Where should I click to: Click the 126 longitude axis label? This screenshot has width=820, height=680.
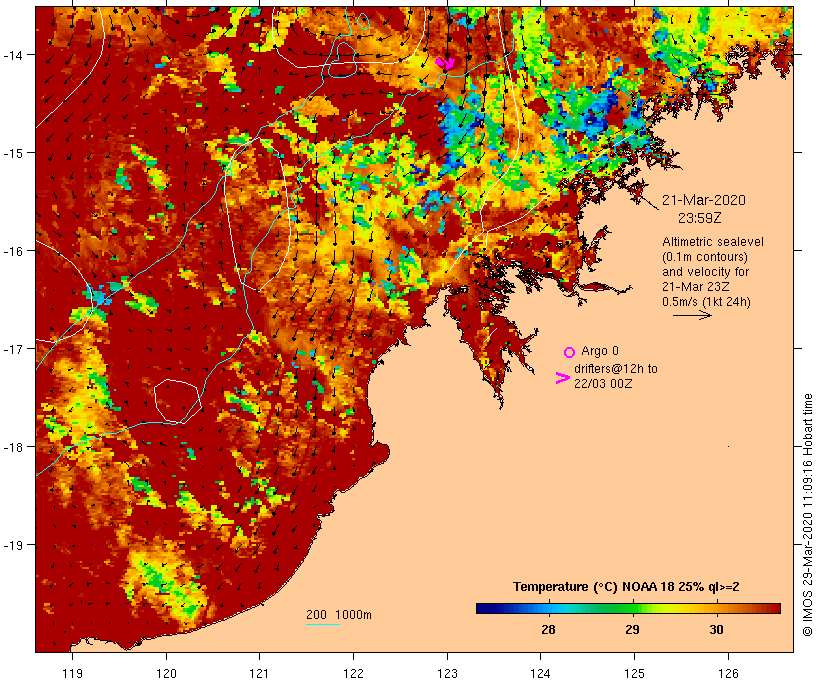728,673
